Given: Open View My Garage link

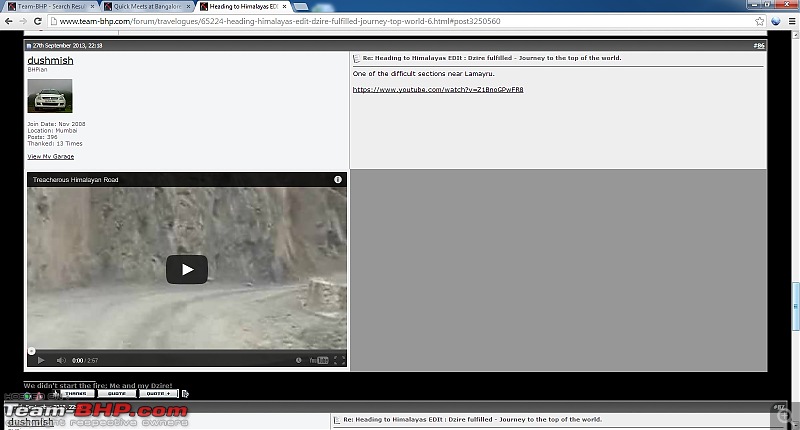Looking at the screenshot, I should (x=51, y=157).
